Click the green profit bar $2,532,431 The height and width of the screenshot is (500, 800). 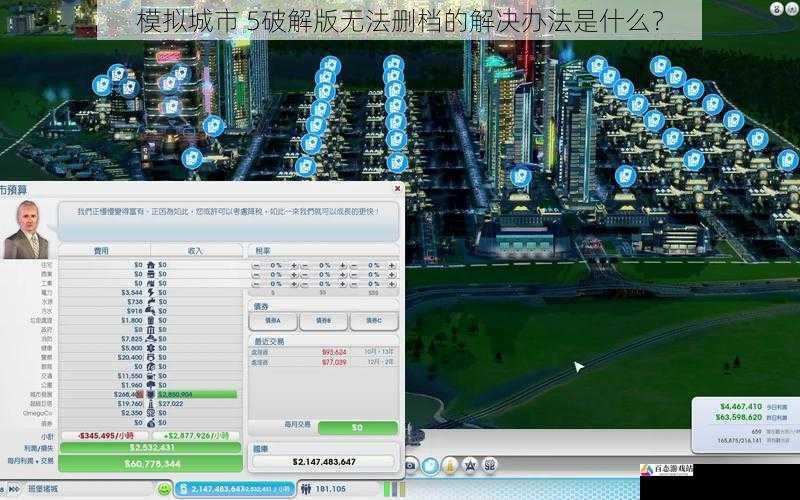[150, 448]
